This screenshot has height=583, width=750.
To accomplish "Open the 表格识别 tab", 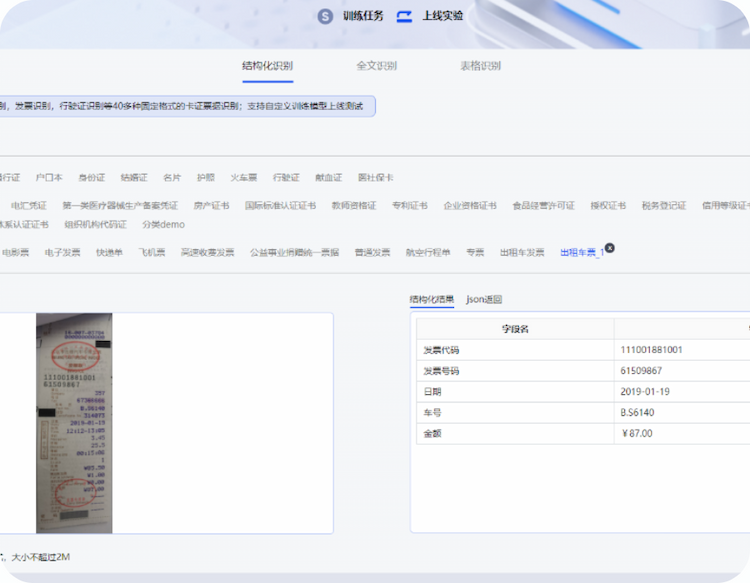I will pos(480,66).
